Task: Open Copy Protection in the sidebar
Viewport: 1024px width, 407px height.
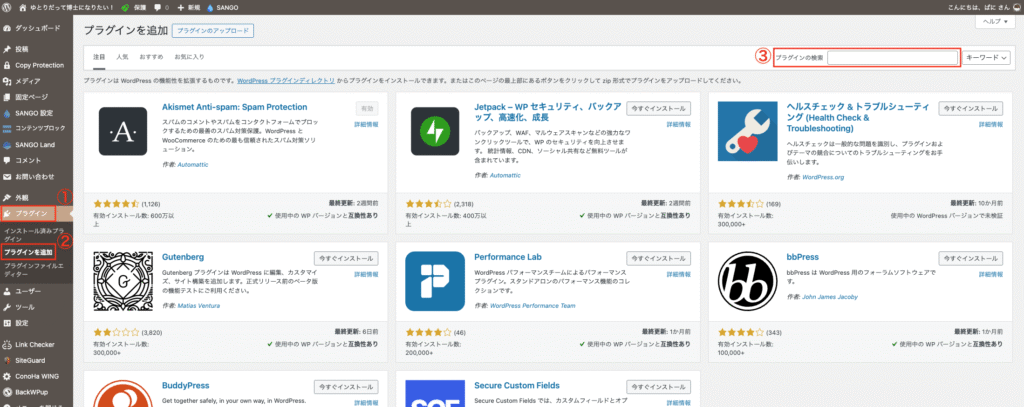Action: click(37, 65)
